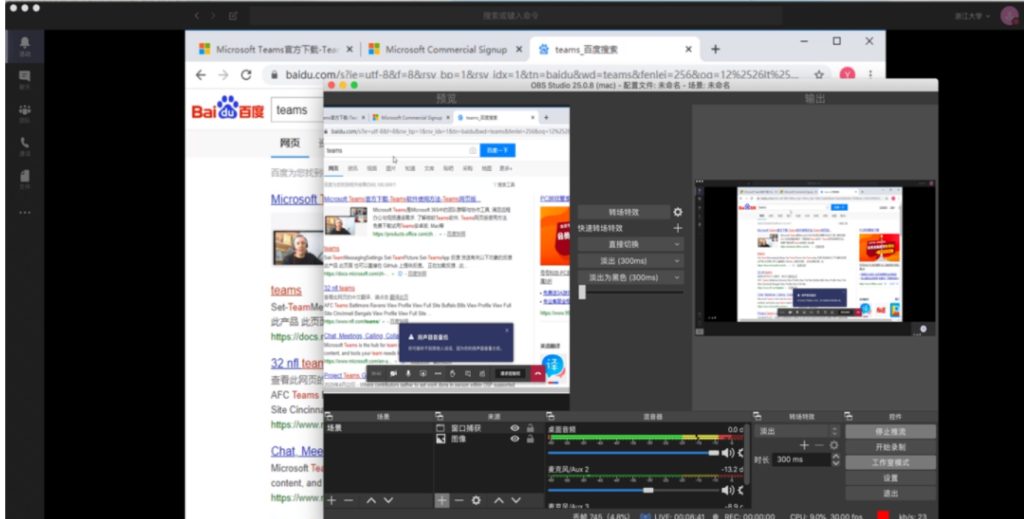Reload the Baidu page in the browser

[246, 75]
